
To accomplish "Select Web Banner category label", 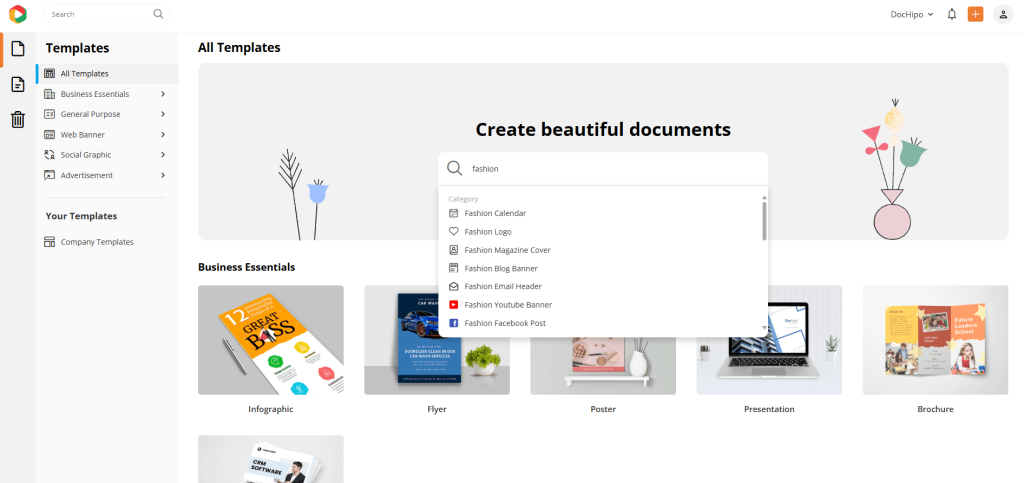I will coord(82,134).
